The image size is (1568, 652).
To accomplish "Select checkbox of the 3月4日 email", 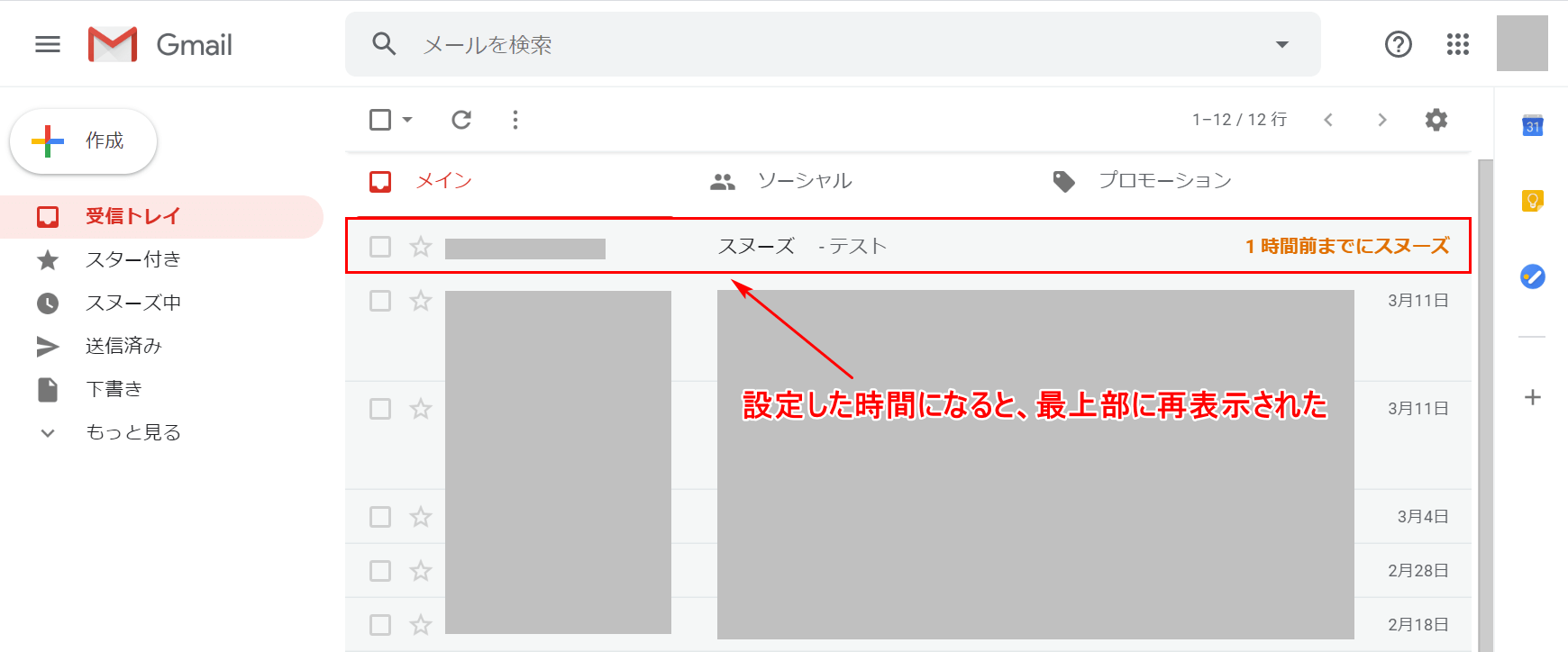I will click(x=380, y=517).
